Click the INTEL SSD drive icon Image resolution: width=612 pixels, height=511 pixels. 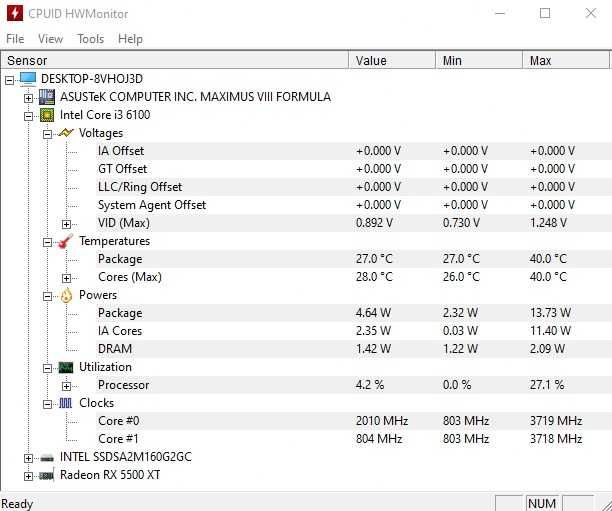pyautogui.click(x=47, y=458)
